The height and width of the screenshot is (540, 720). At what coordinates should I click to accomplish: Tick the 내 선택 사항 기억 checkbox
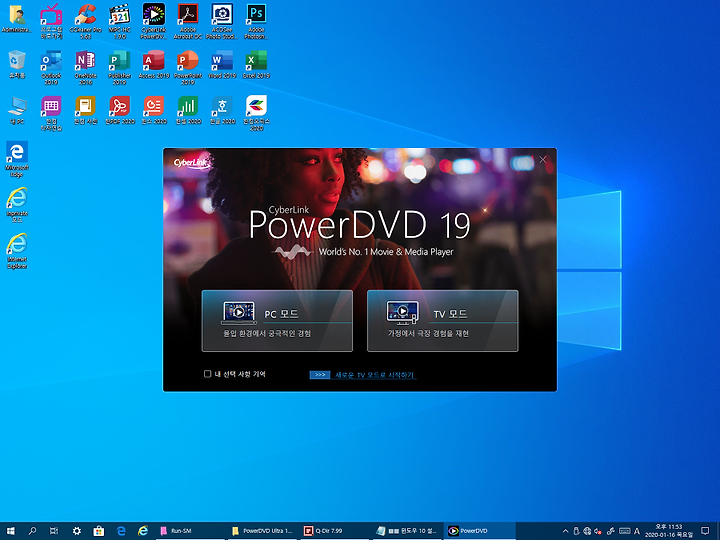208,374
